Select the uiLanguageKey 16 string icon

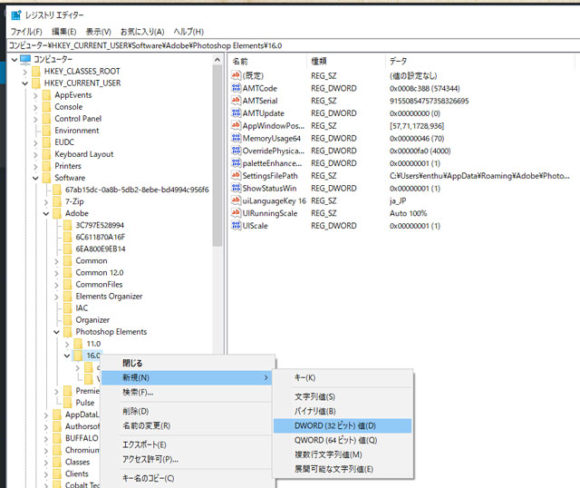pos(236,201)
